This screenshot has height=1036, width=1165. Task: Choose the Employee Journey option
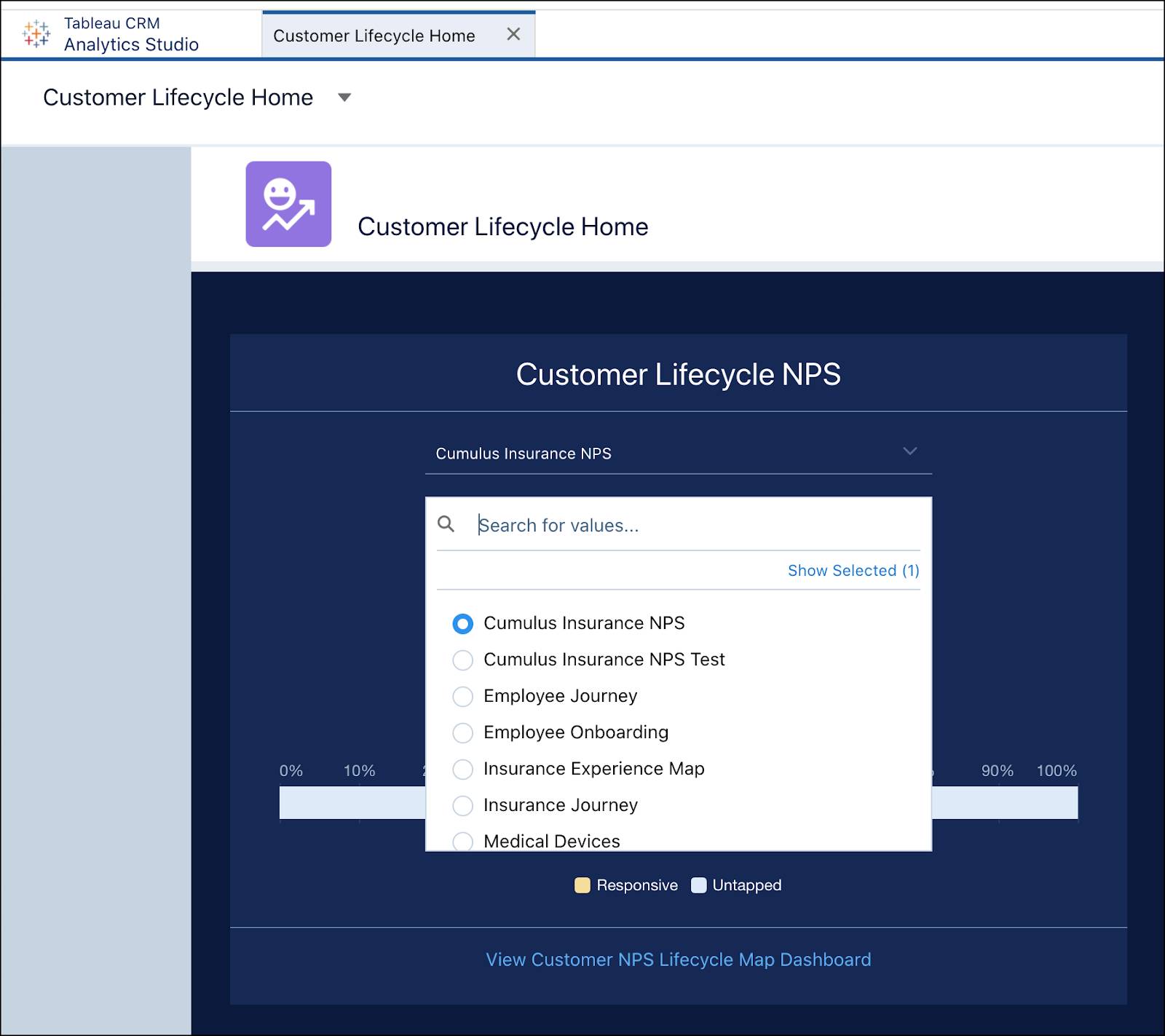tap(463, 696)
